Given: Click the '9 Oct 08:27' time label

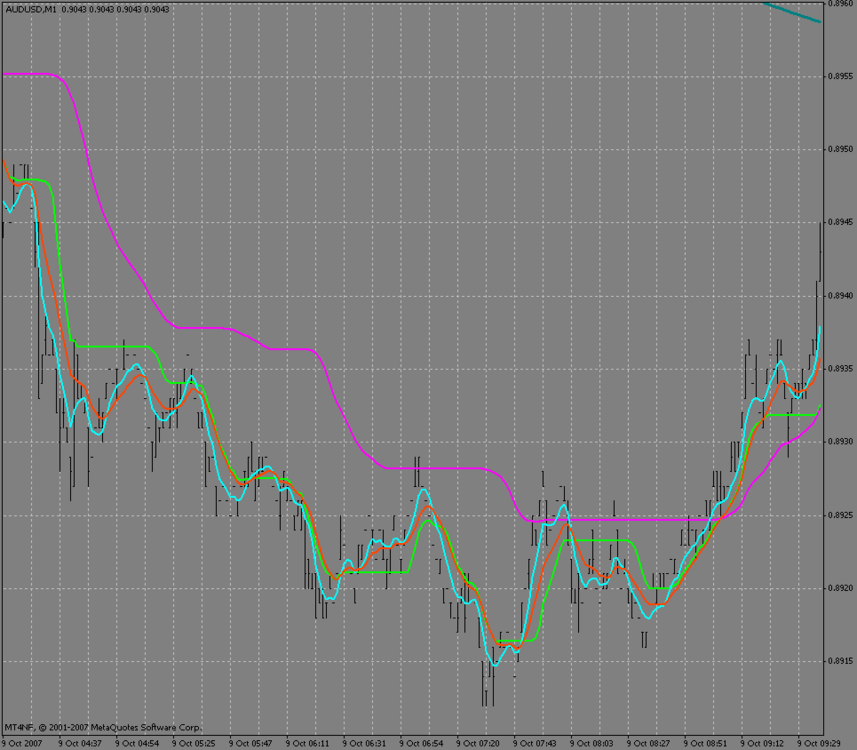Looking at the screenshot, I should (648, 743).
